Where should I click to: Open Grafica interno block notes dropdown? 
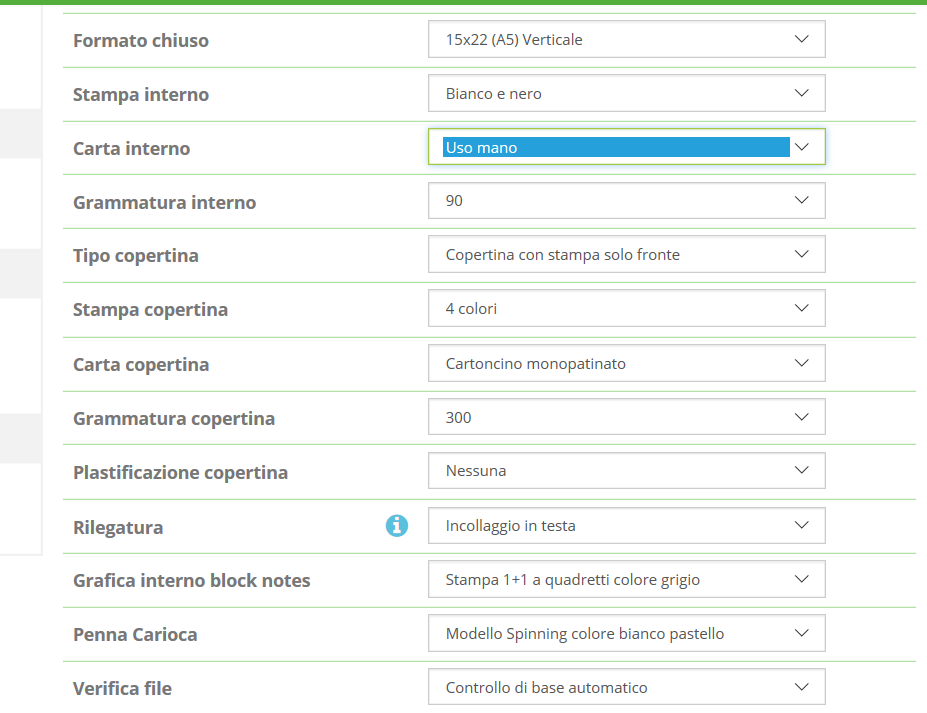626,580
